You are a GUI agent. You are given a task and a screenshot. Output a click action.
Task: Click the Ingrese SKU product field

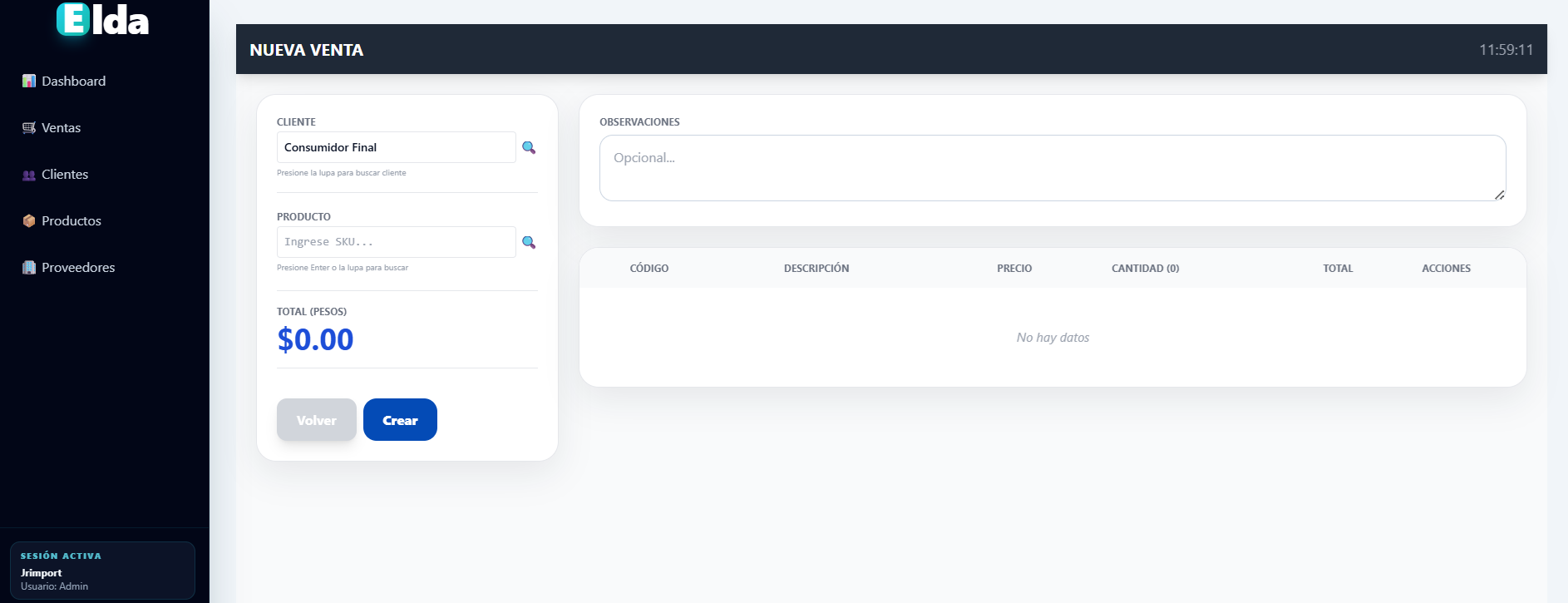[x=396, y=242]
